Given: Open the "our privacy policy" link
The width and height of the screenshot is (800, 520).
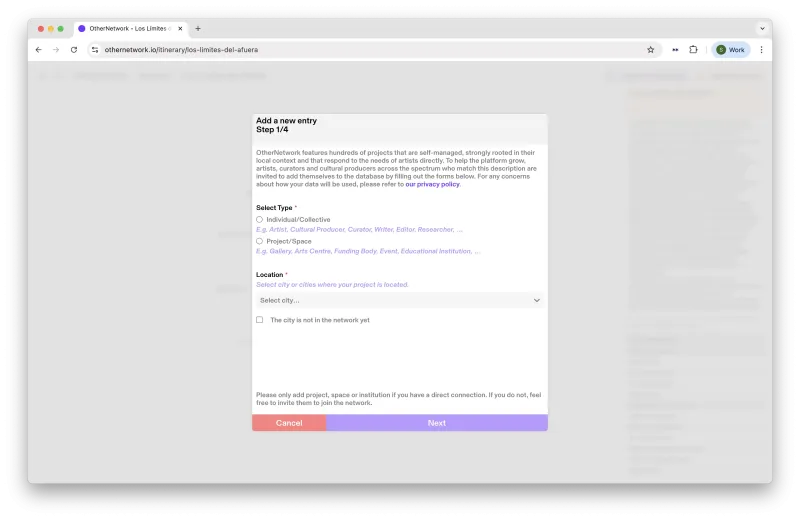Looking at the screenshot, I should tap(432, 184).
